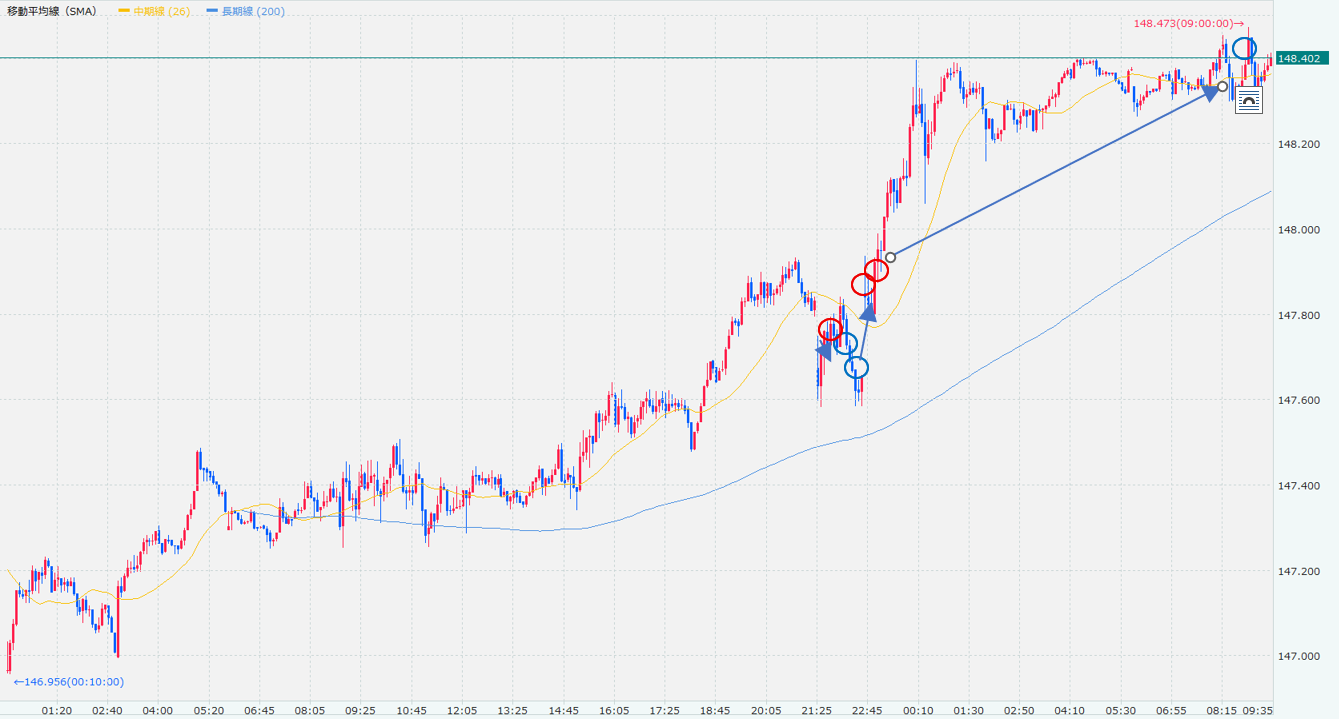Click the grey handle at the long arrow's right end
Viewport: 1339px width, 719px height.
coord(1222,86)
